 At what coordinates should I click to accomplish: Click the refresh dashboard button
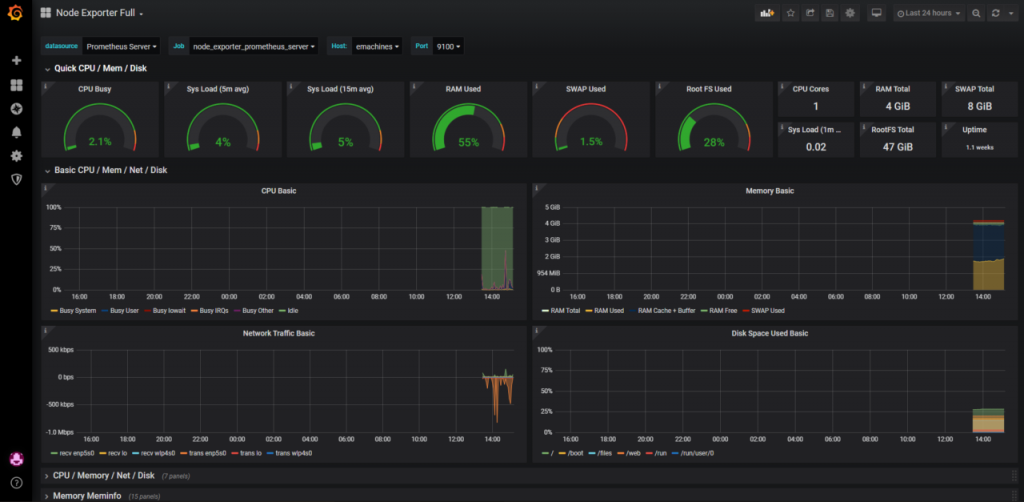tap(995, 14)
